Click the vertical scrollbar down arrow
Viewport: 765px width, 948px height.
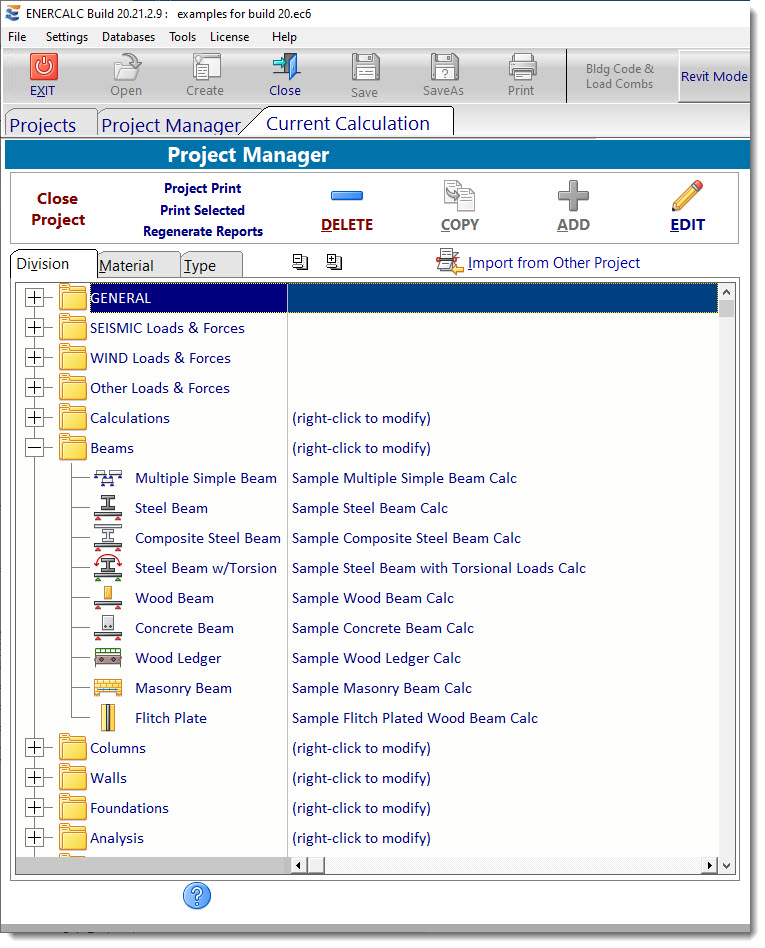[727, 865]
